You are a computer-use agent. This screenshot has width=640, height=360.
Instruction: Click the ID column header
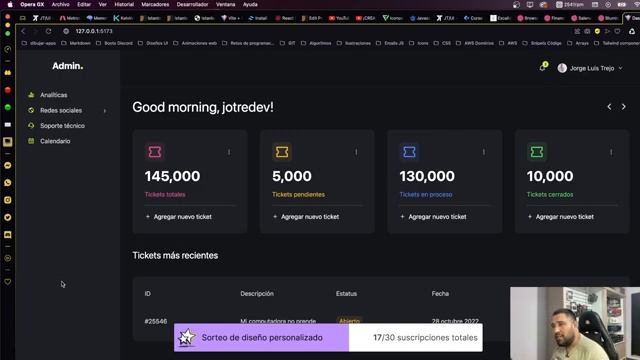[x=148, y=293]
